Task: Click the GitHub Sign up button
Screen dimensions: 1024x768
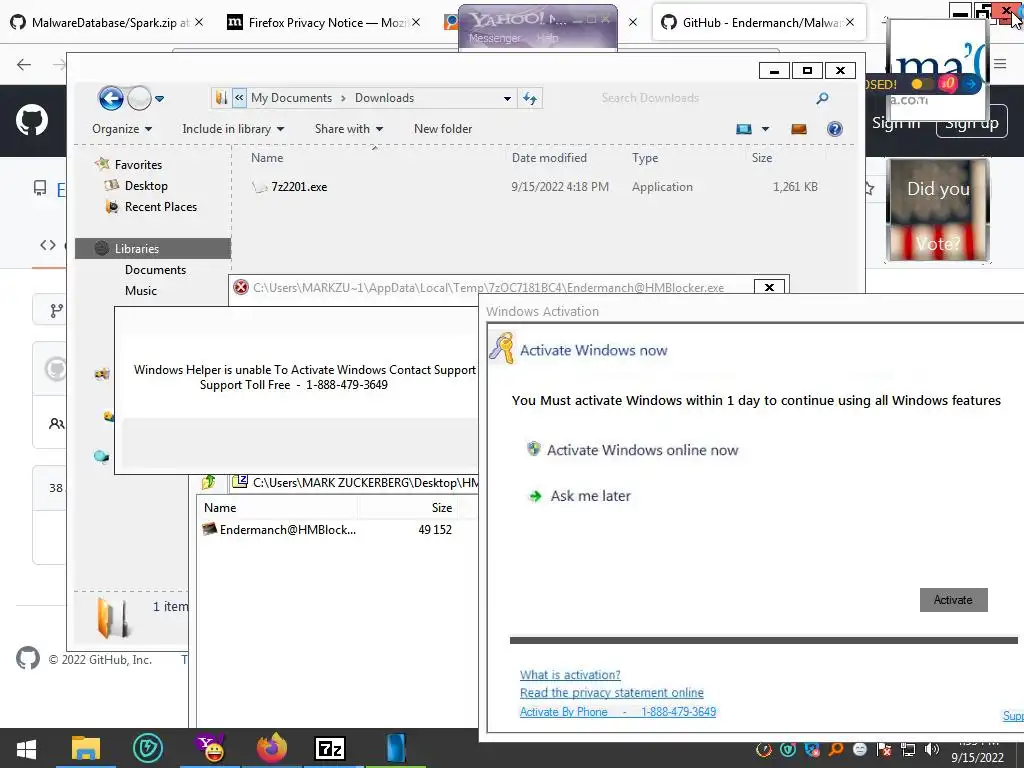Action: [x=972, y=123]
